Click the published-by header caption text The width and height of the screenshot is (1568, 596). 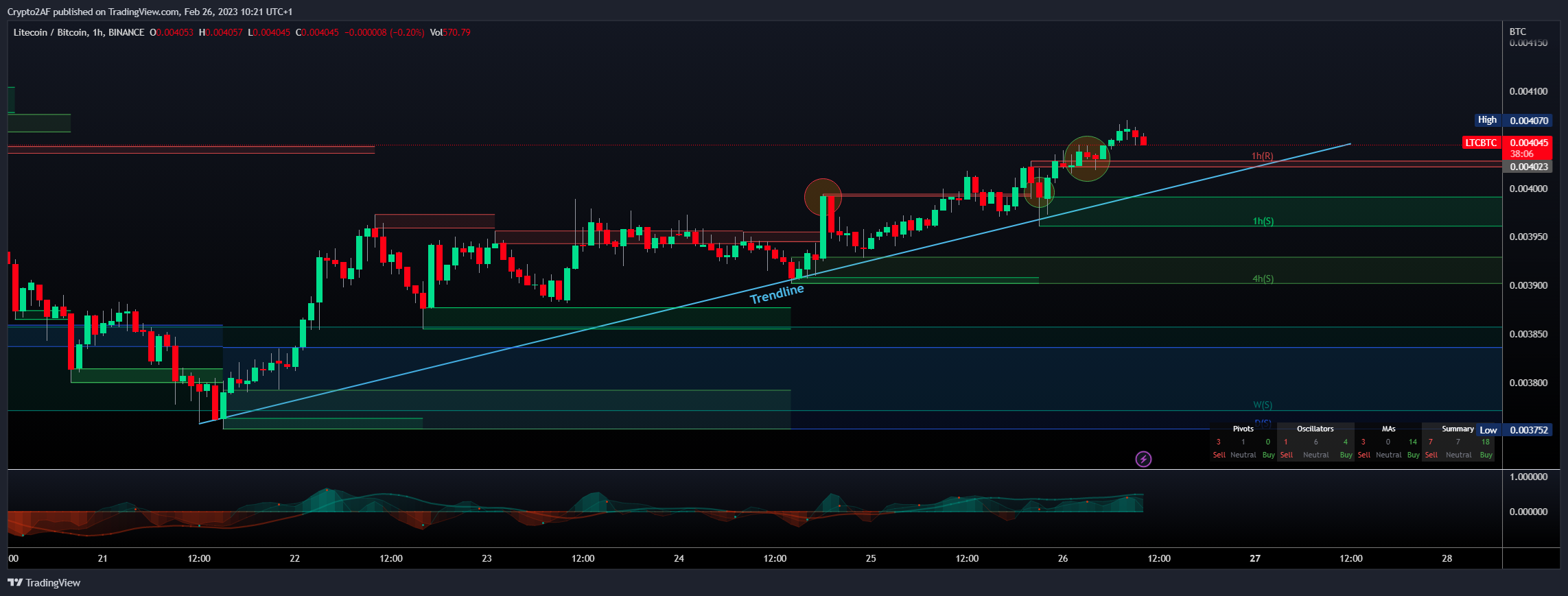[150, 12]
